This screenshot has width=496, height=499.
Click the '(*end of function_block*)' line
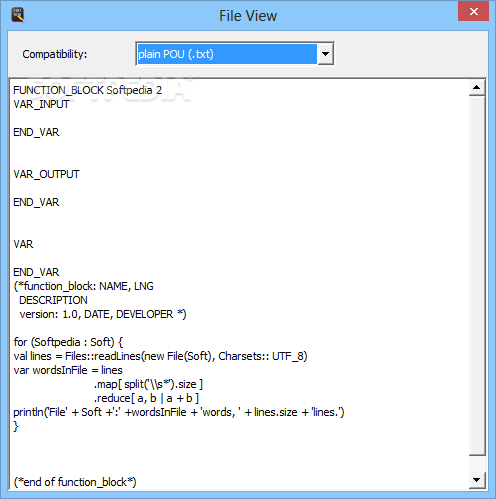click(x=75, y=482)
